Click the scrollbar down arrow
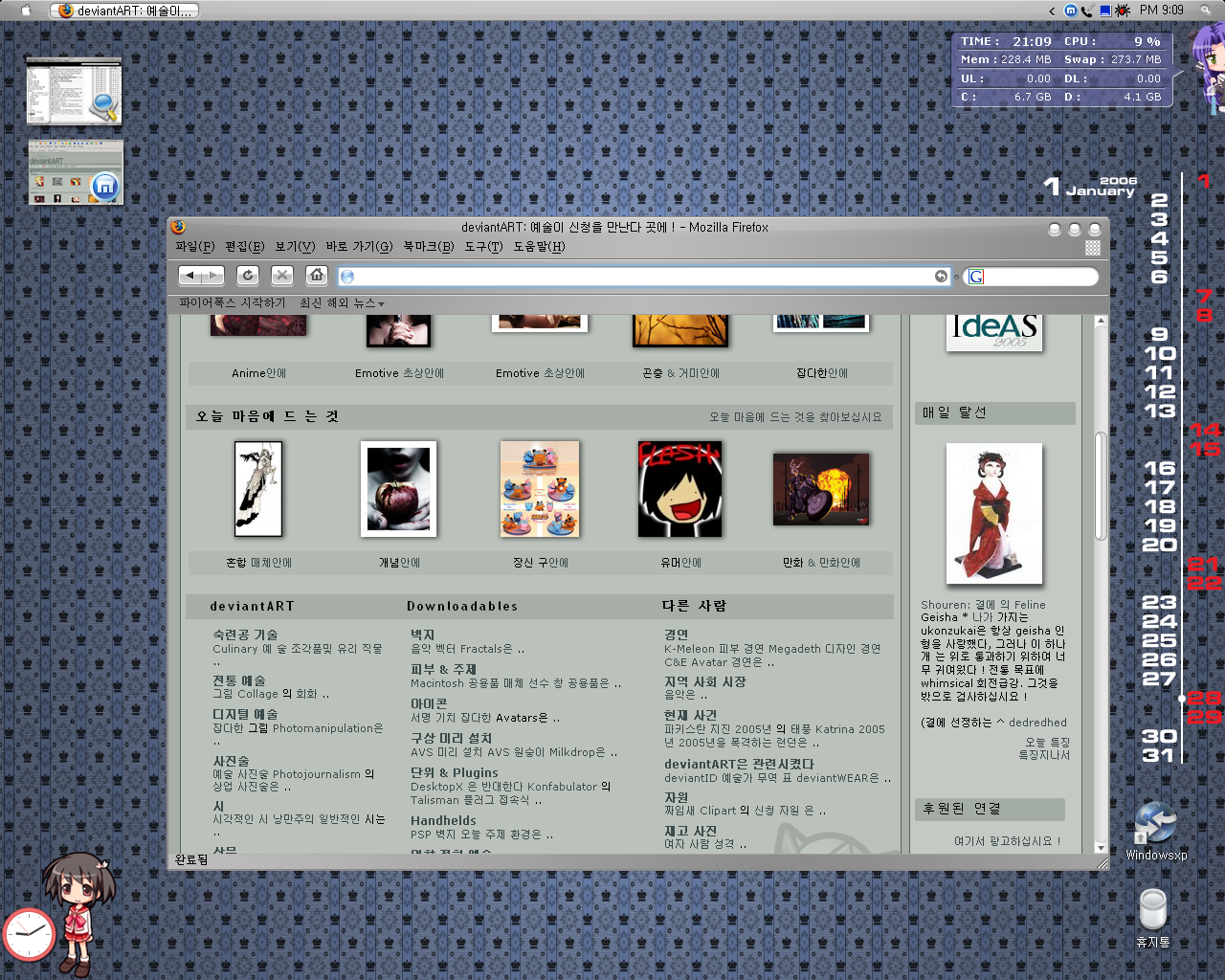Viewport: 1225px width, 980px height. (x=1101, y=848)
